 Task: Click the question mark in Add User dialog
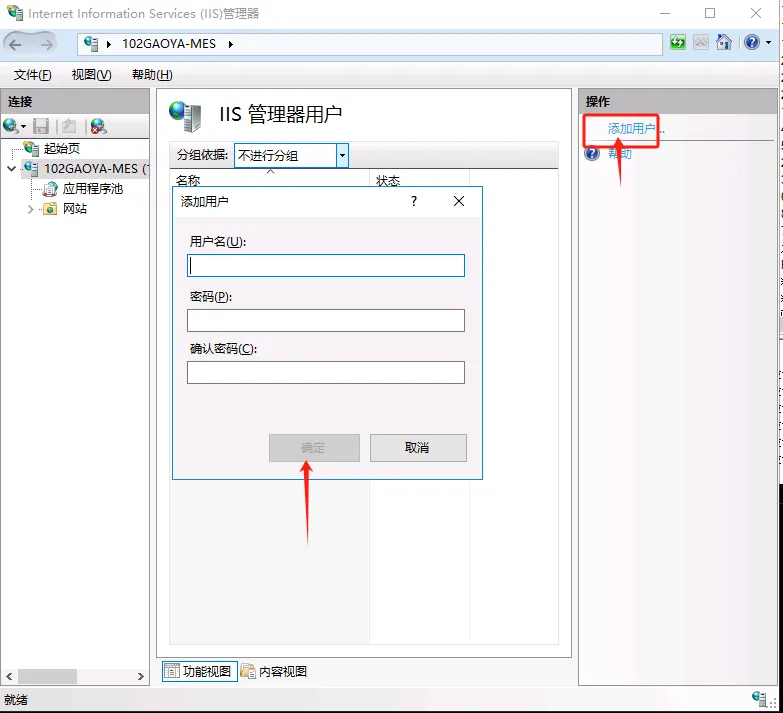[414, 201]
